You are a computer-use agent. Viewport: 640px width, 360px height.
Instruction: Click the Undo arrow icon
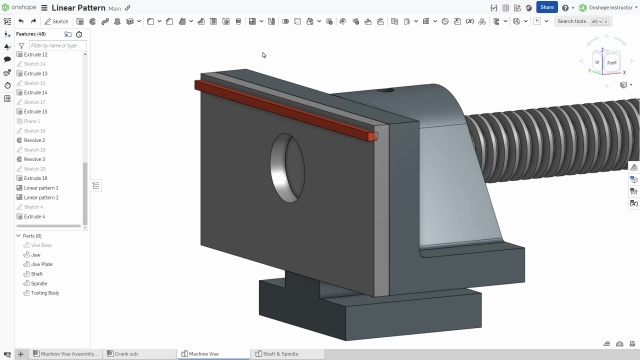(21, 21)
